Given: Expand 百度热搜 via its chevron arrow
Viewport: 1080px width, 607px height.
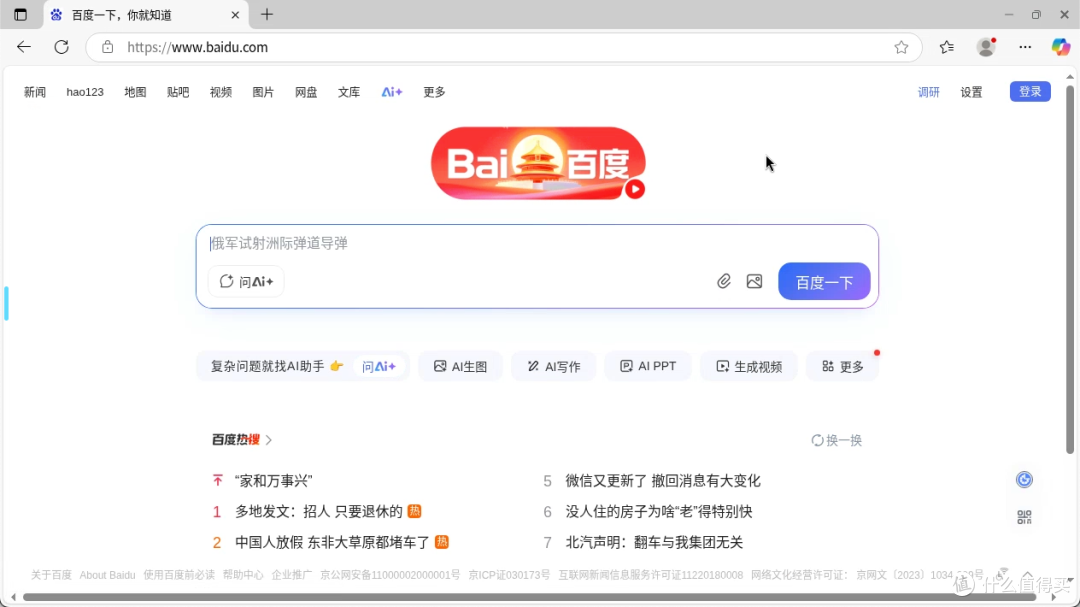Looking at the screenshot, I should tap(268, 440).
